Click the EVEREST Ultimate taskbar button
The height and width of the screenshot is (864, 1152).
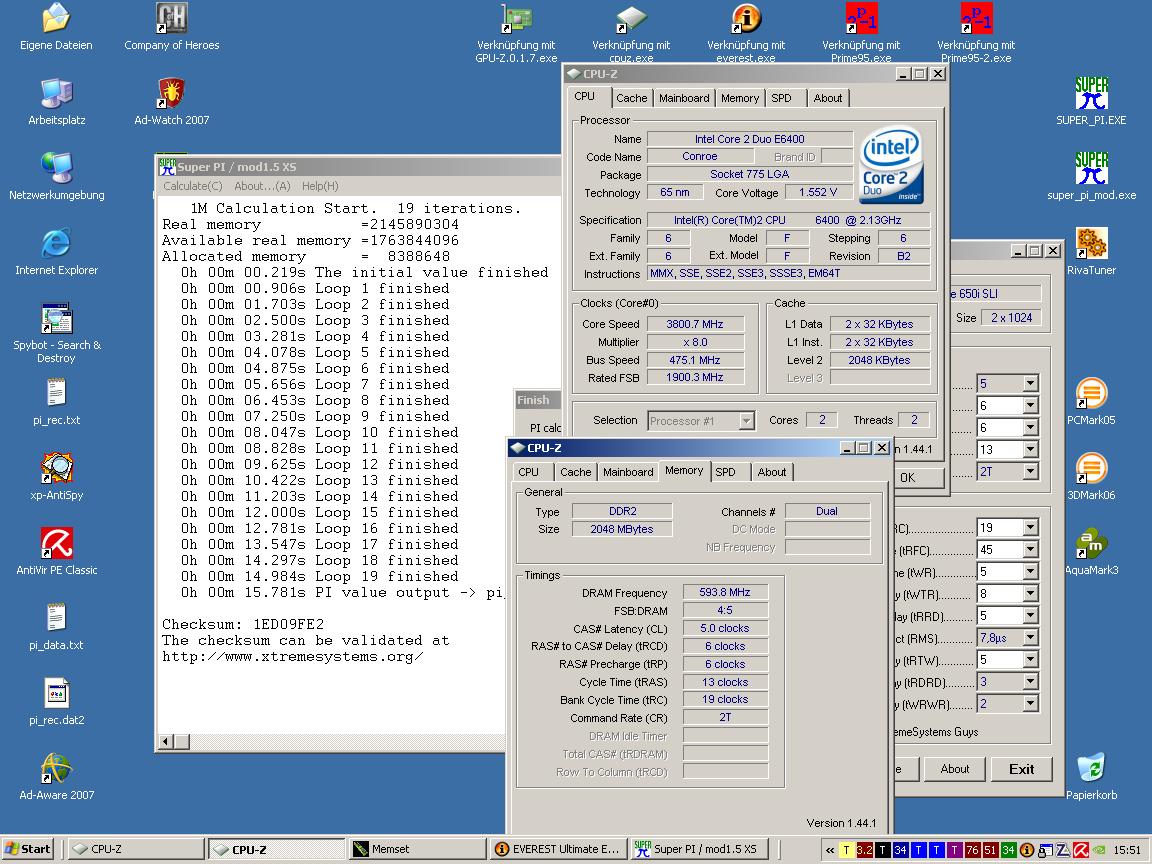coord(558,849)
